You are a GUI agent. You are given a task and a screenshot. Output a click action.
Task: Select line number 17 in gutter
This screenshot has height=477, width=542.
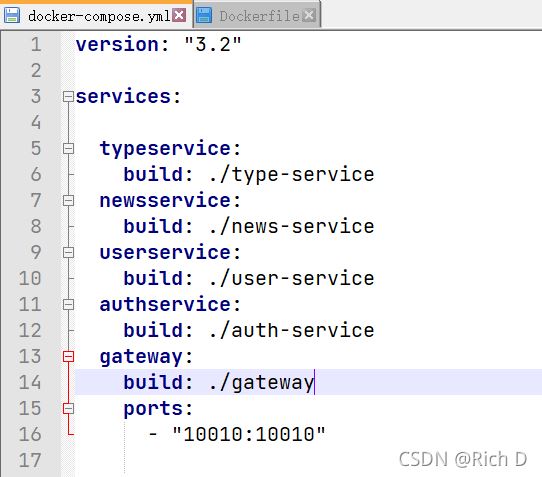(x=30, y=460)
